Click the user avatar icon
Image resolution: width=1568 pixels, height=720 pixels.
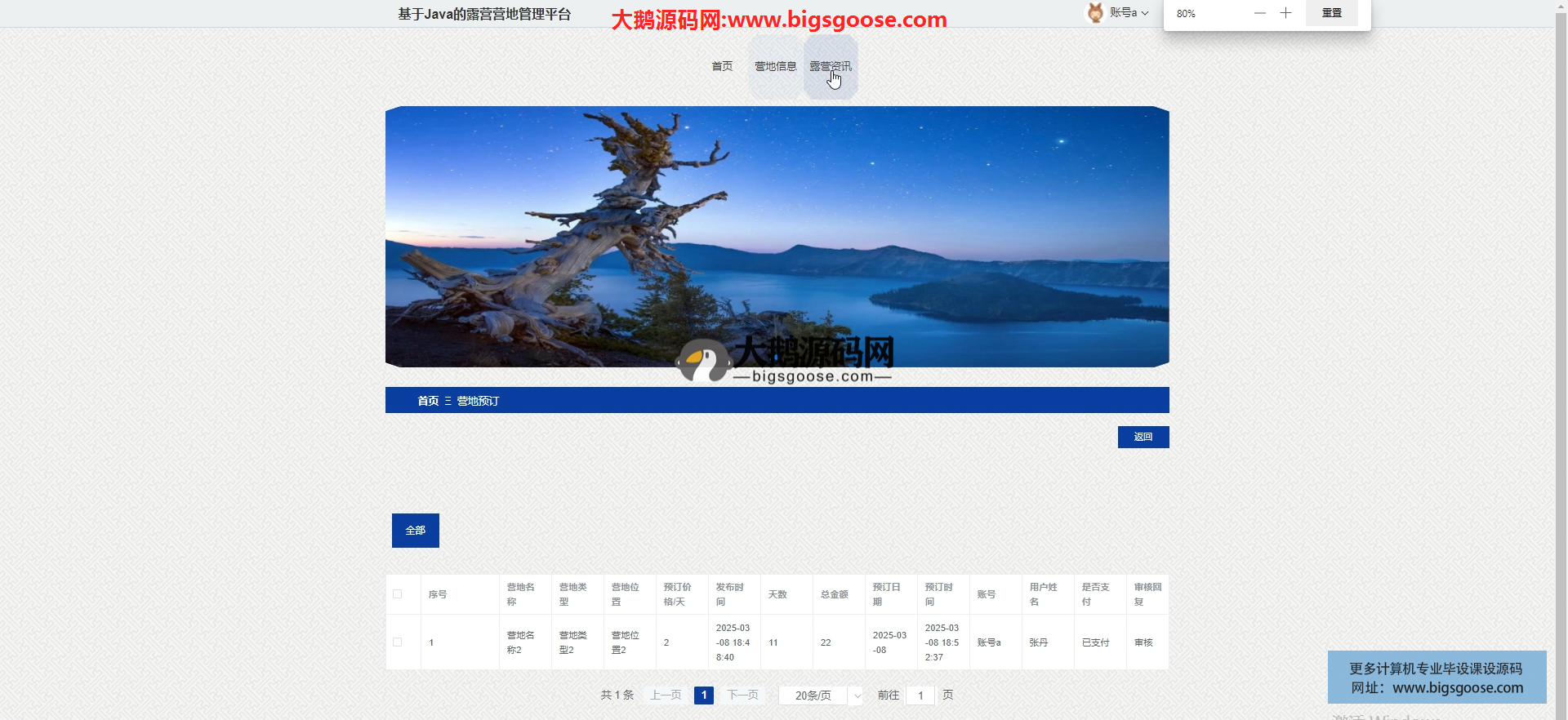[x=1095, y=13]
